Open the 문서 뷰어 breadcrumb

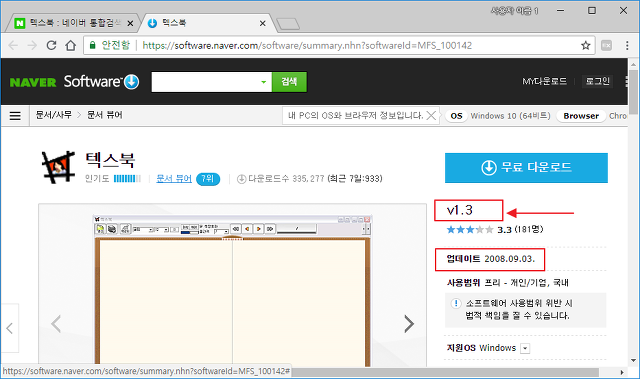[104, 115]
